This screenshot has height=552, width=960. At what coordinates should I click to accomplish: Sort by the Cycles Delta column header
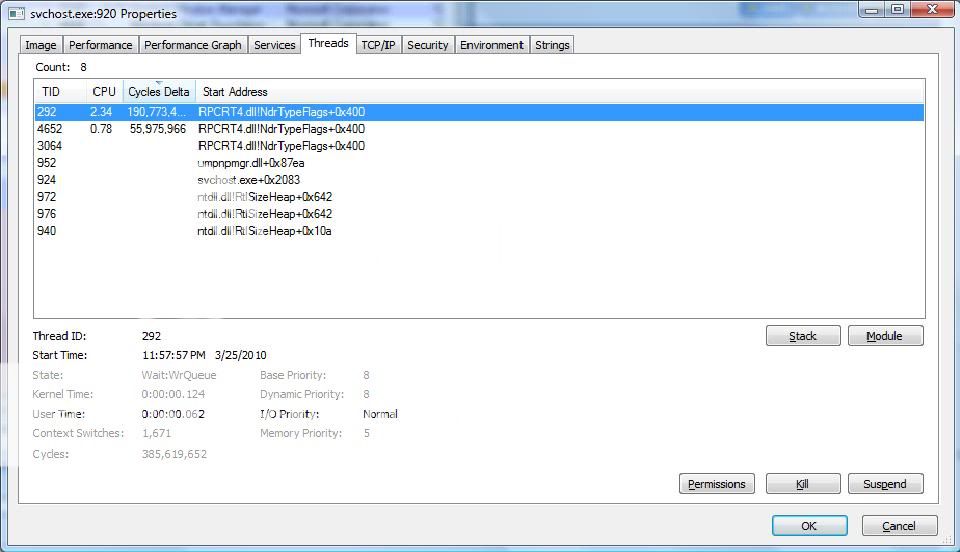pyautogui.click(x=159, y=92)
